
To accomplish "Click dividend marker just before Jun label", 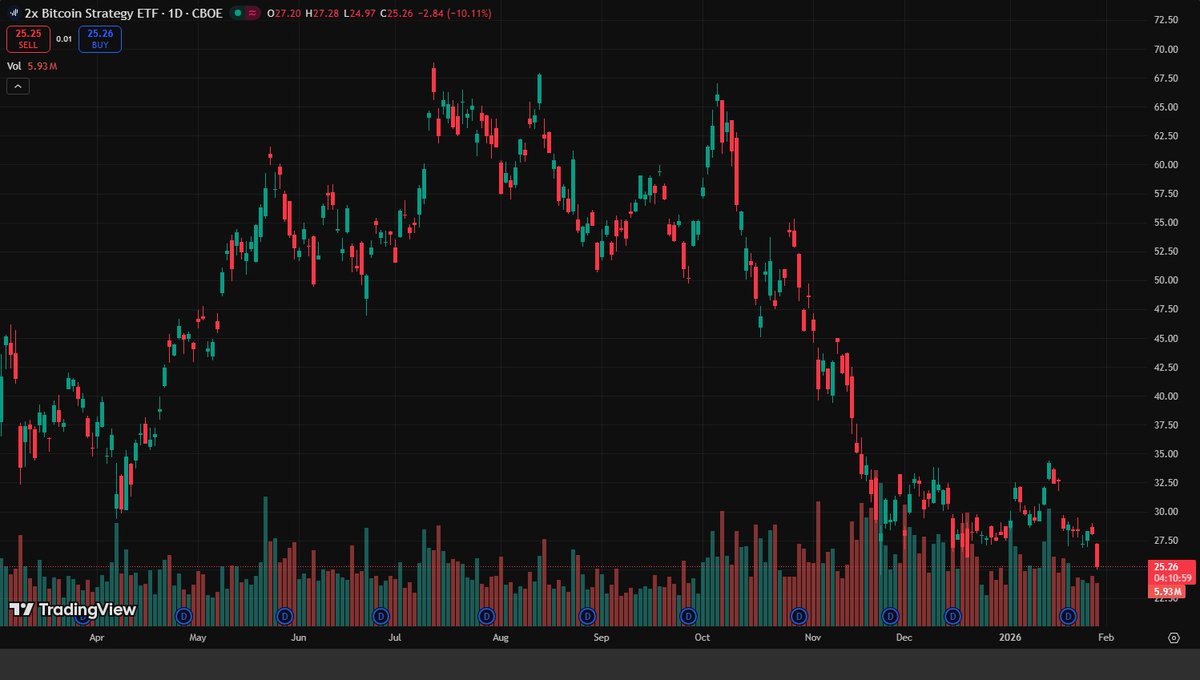I will (284, 614).
